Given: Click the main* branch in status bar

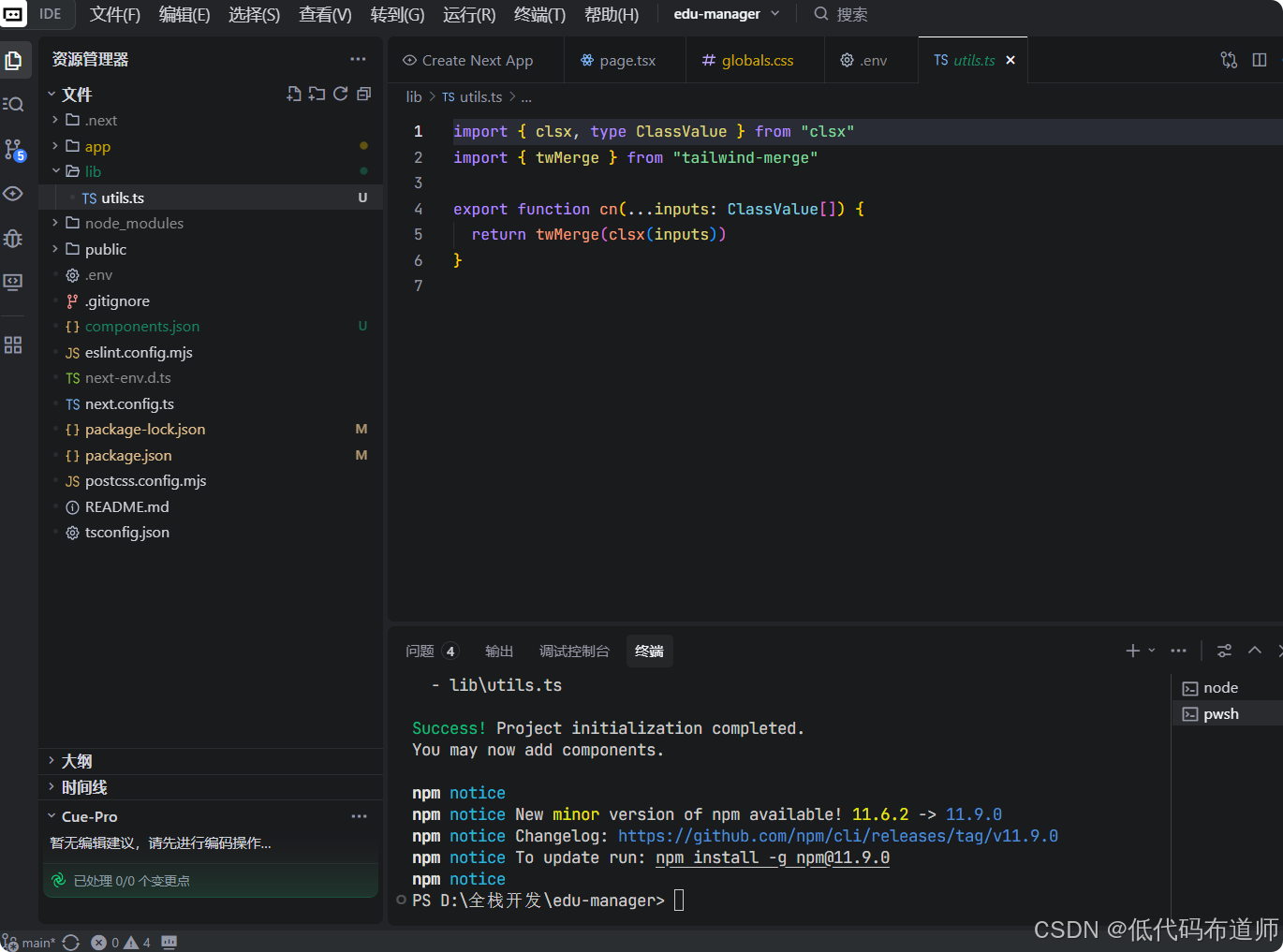Looking at the screenshot, I should (x=29, y=943).
